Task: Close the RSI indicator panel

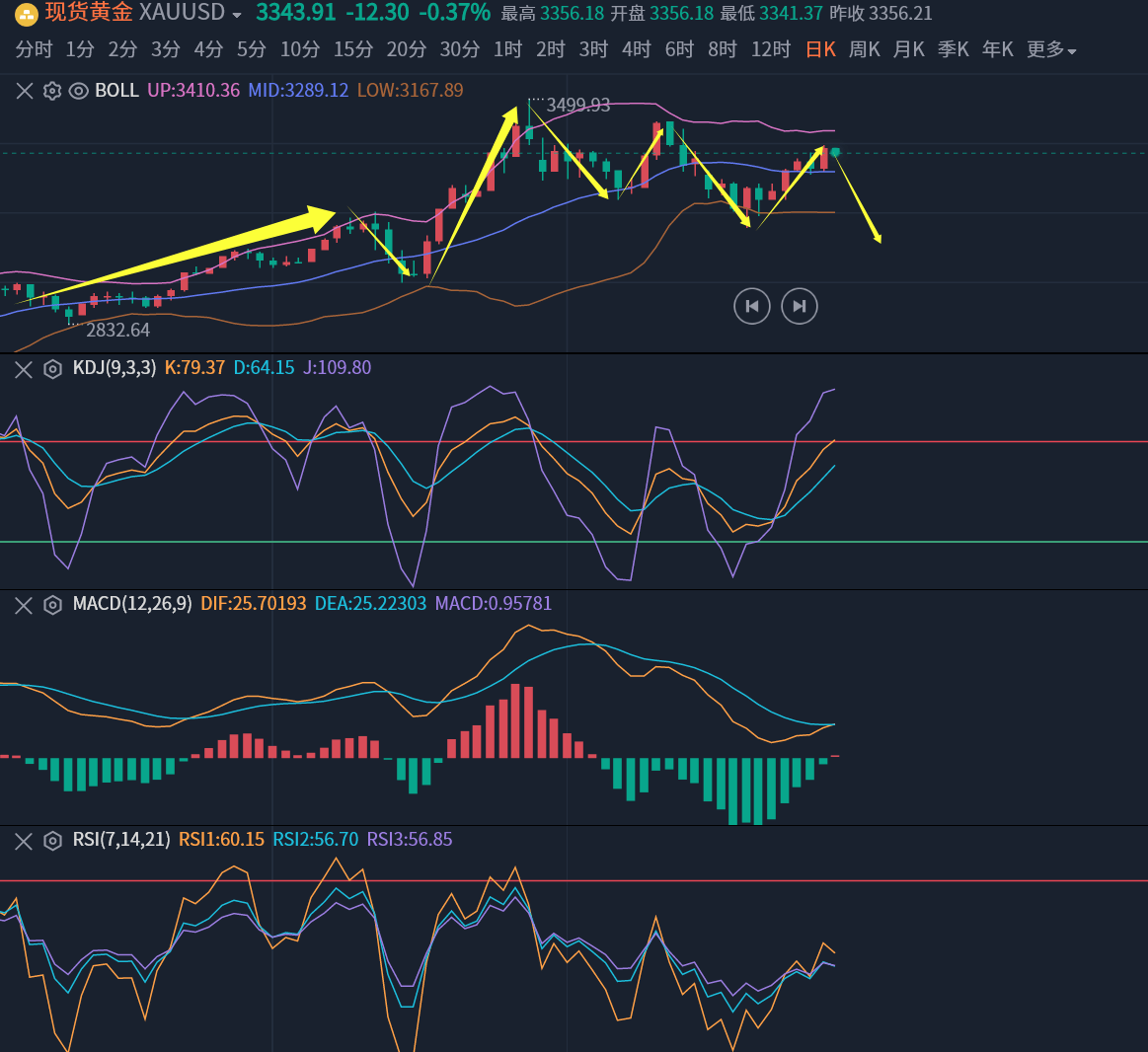Action: (x=24, y=841)
